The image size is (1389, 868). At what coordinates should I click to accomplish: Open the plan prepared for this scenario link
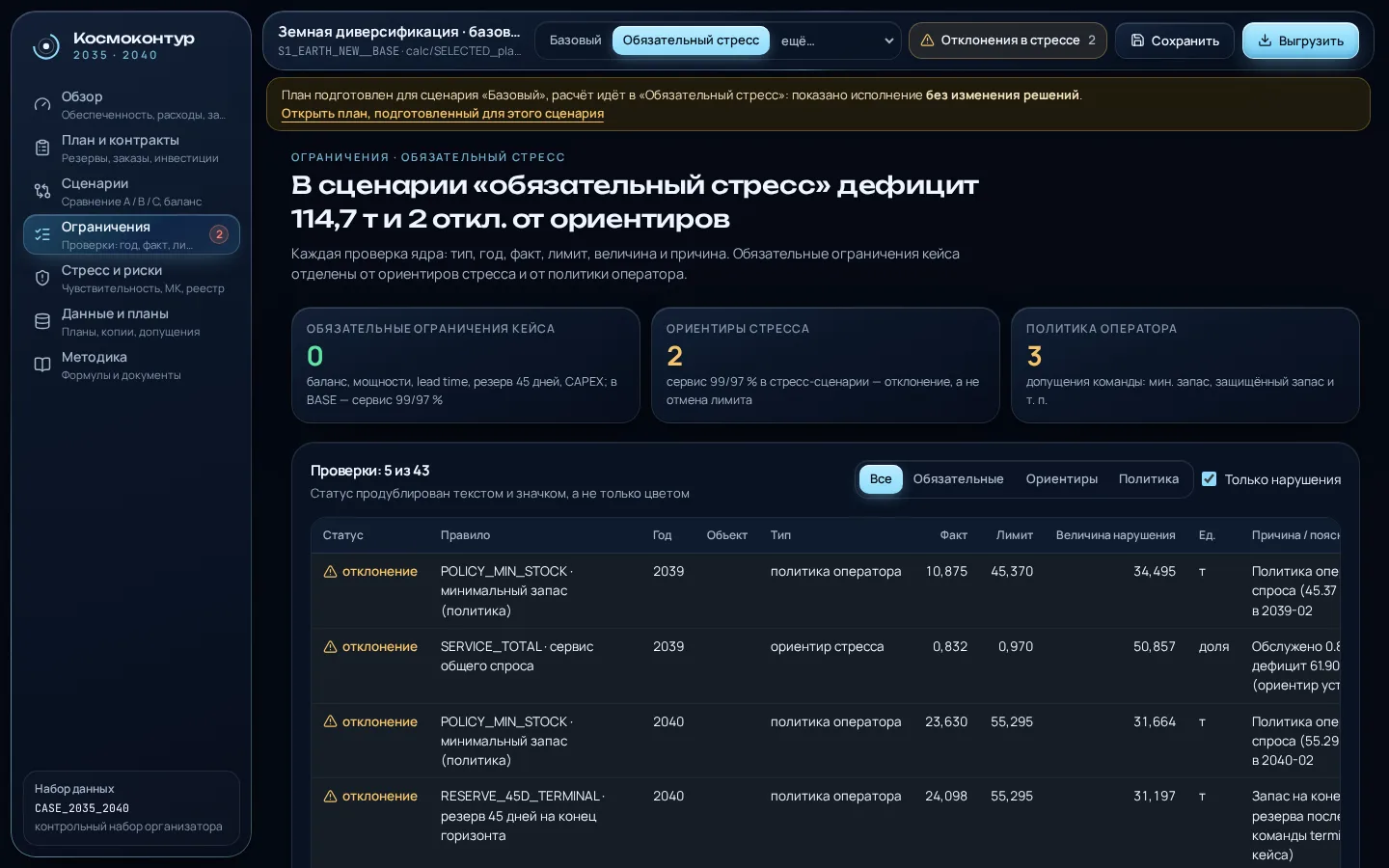443,114
